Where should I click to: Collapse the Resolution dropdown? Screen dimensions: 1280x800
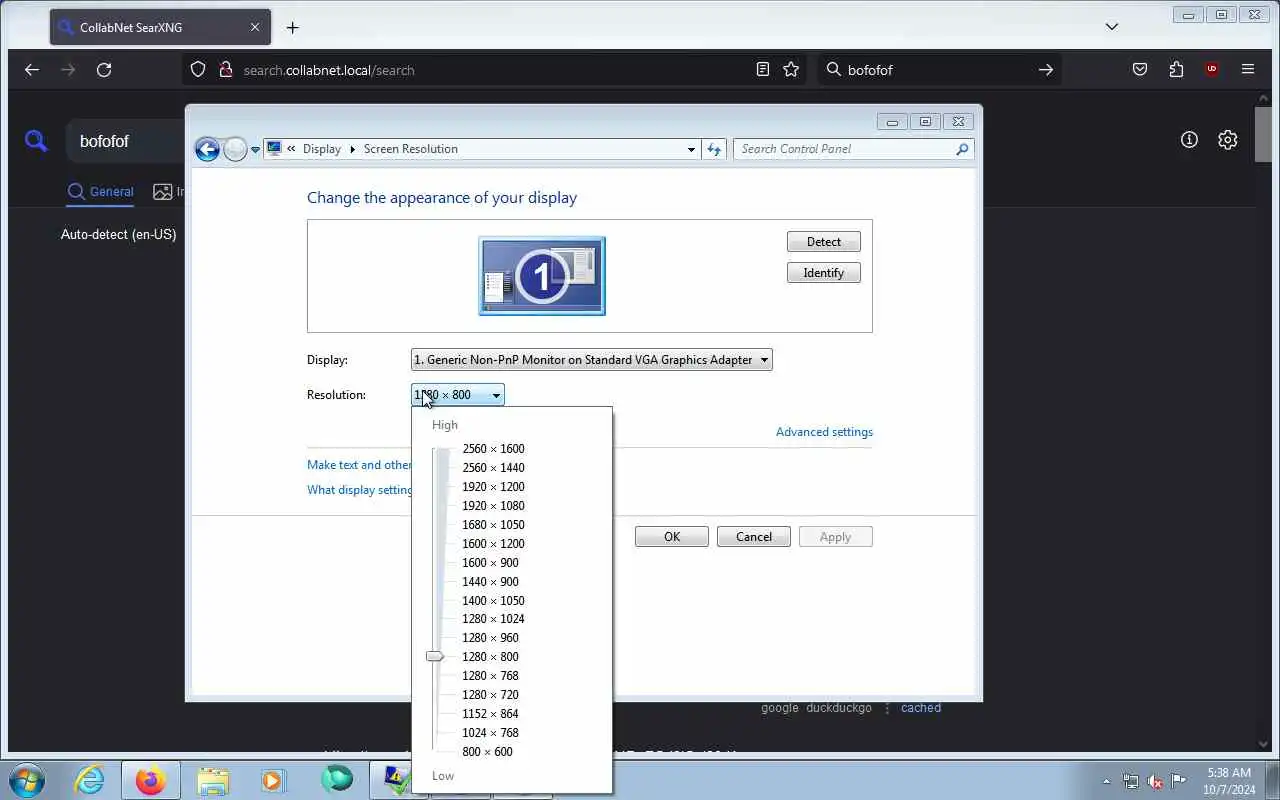click(x=458, y=395)
